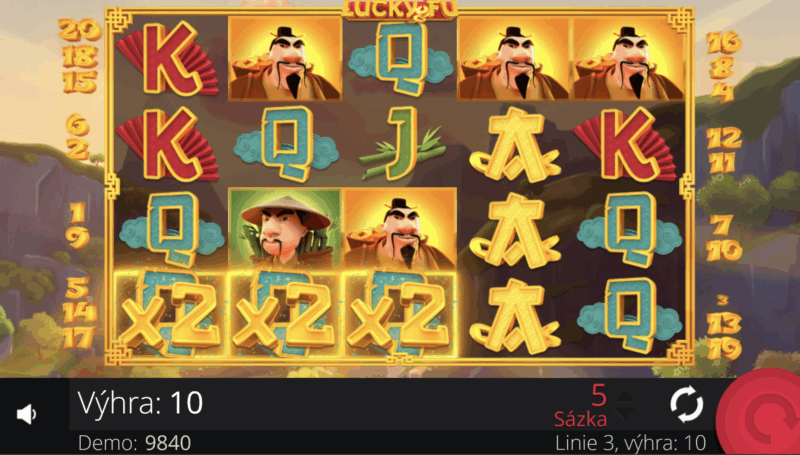Click the middle x2 multiplier symbol

pos(285,314)
